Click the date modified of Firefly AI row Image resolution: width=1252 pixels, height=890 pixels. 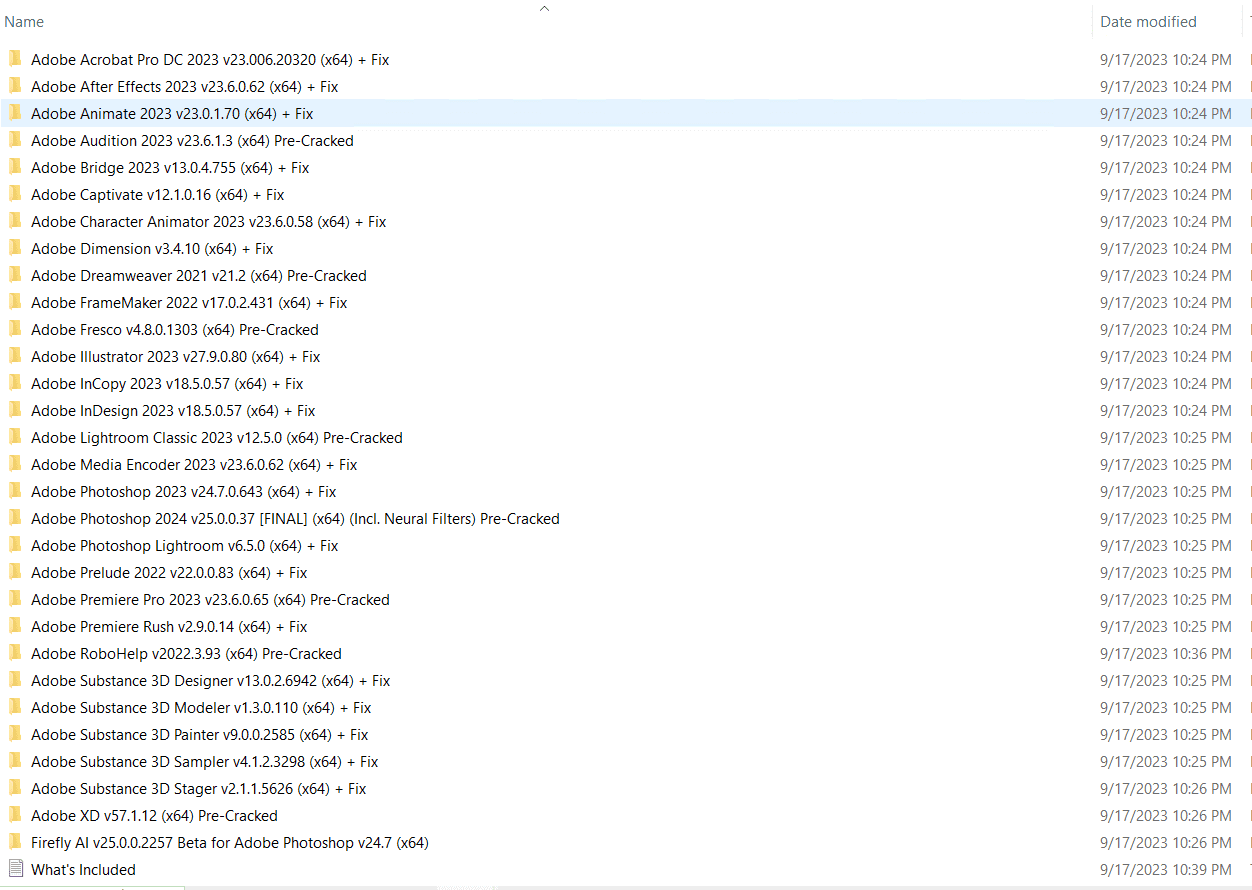(1166, 843)
